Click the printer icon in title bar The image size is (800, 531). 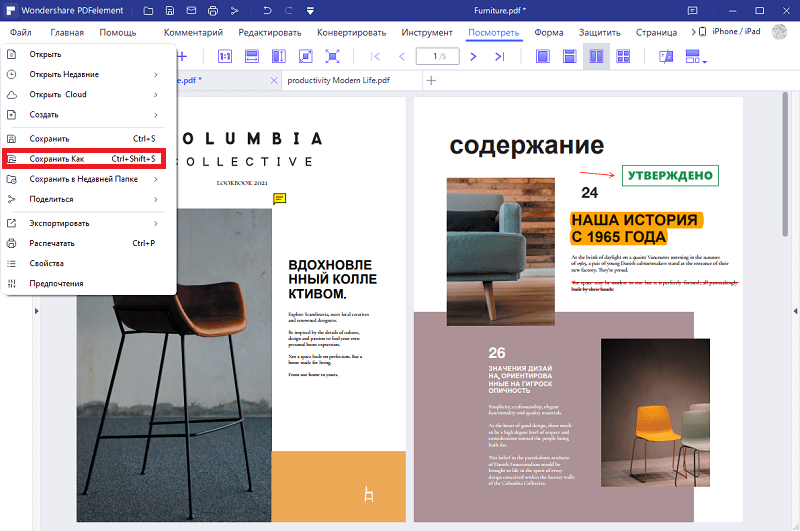click(213, 10)
